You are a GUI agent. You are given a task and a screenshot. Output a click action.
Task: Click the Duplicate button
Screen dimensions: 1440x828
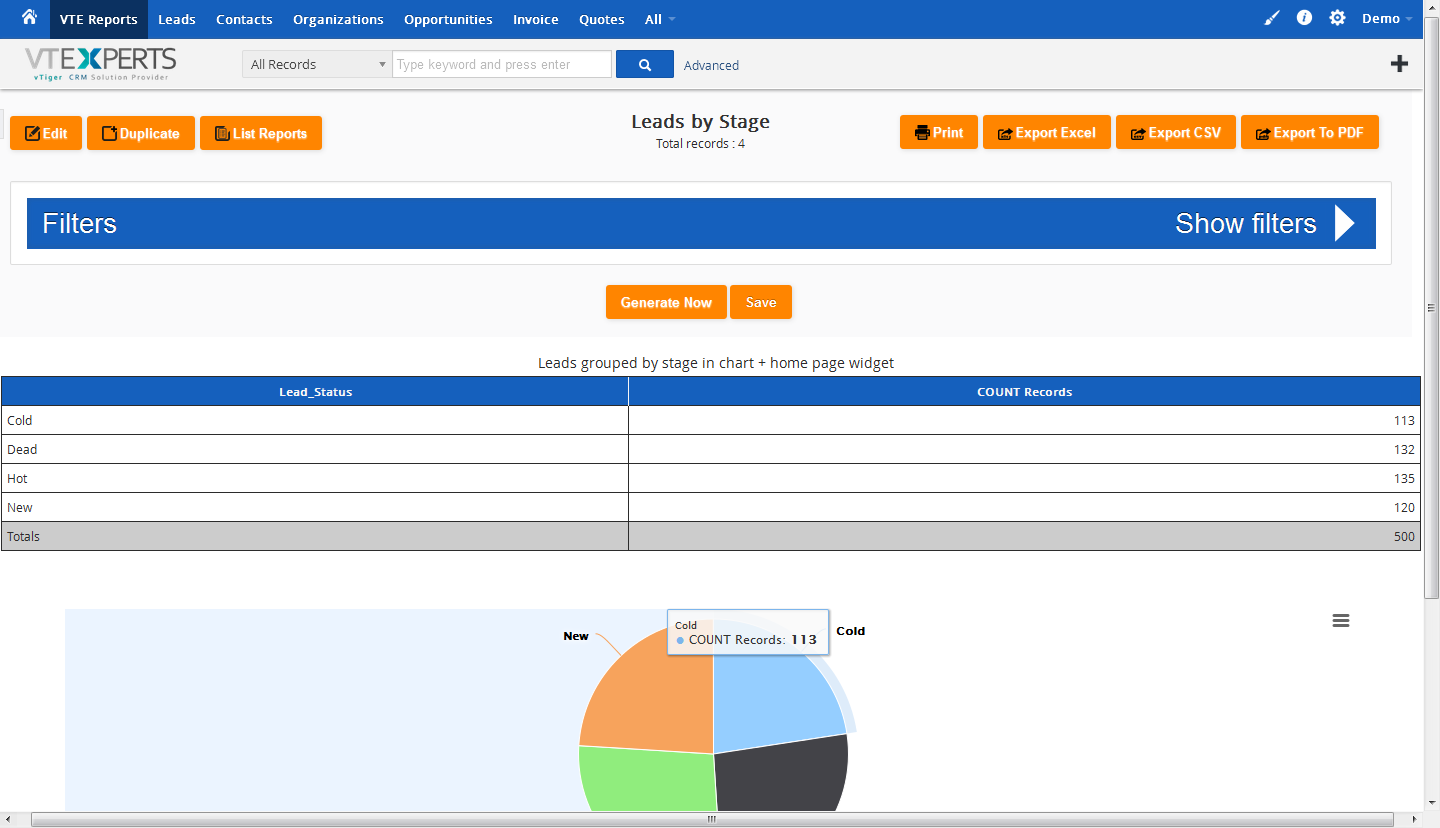pos(141,133)
